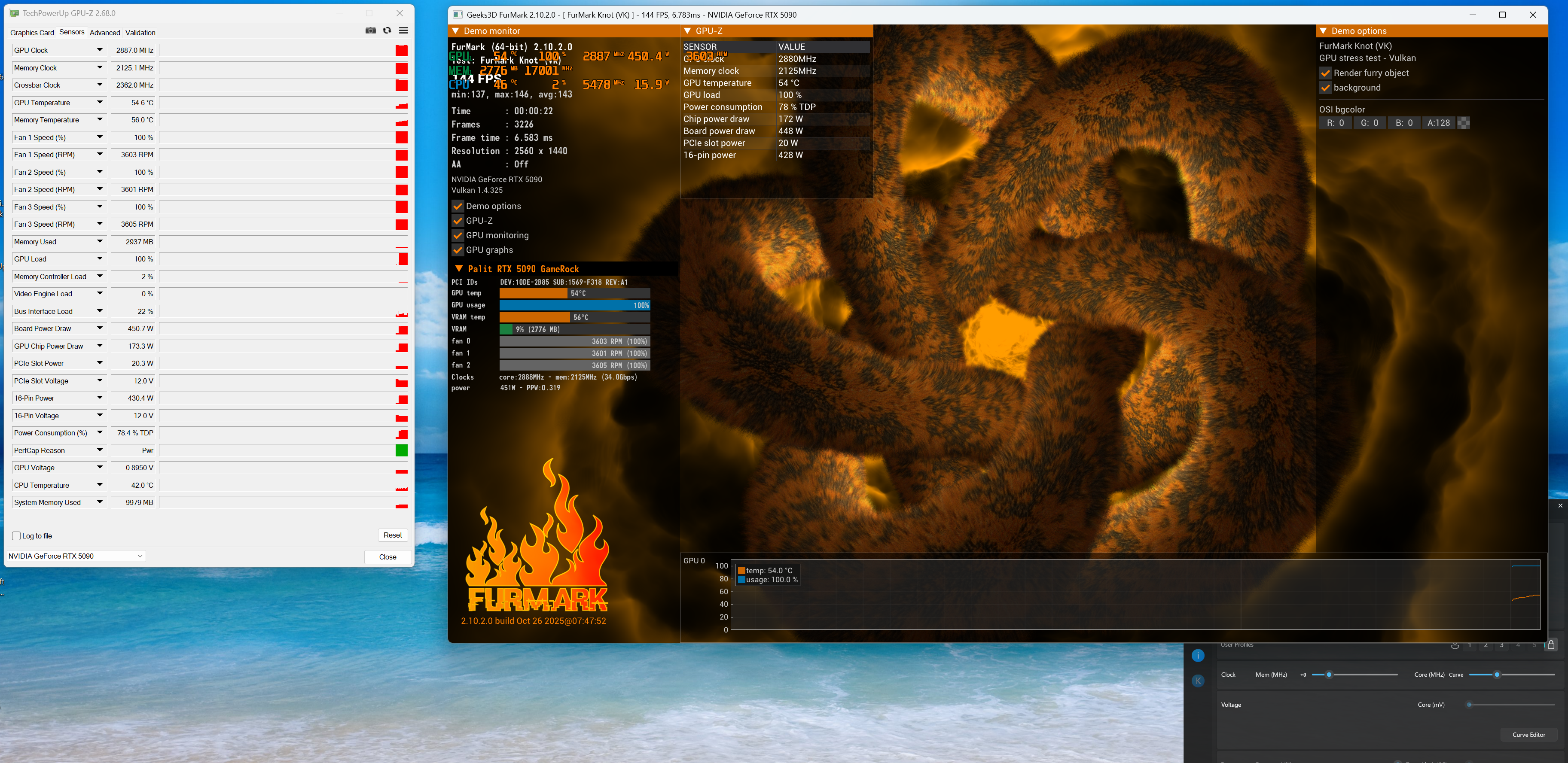Open the Curve Editor button
This screenshot has height=763, width=1568.
[x=1528, y=734]
